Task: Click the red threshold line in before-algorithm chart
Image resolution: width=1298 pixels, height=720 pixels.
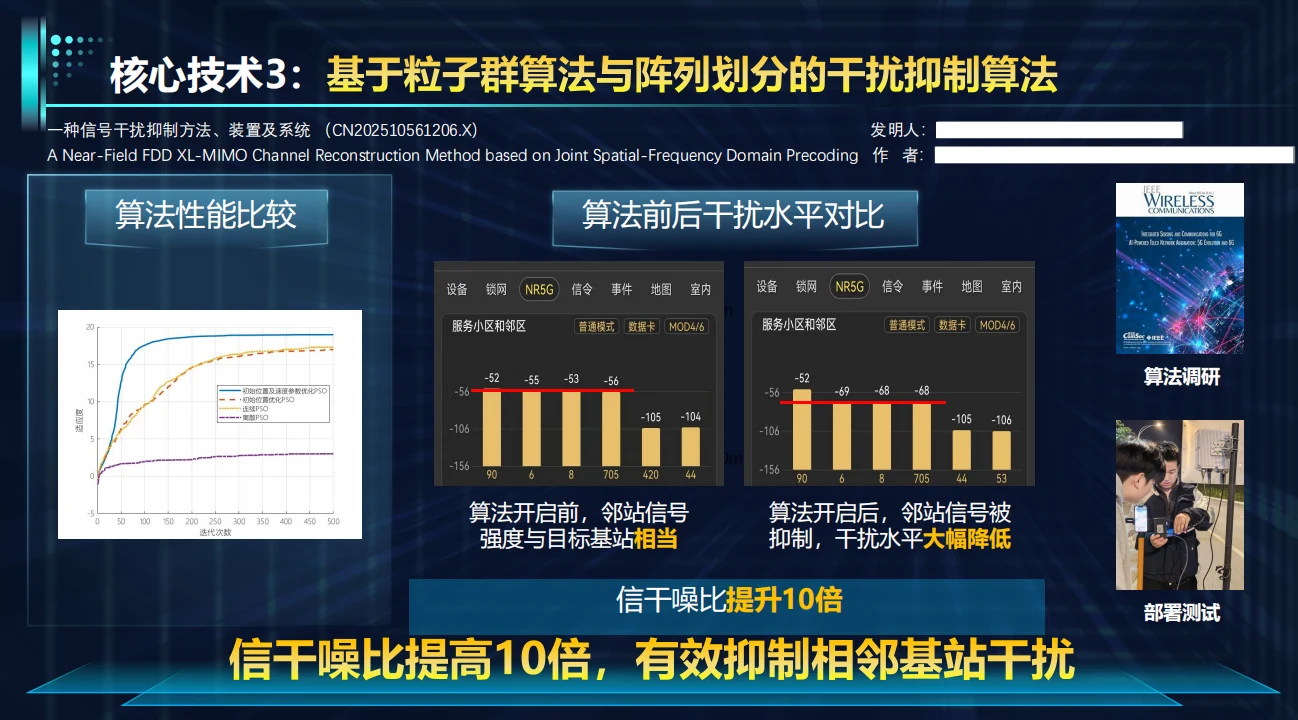Action: [x=553, y=391]
